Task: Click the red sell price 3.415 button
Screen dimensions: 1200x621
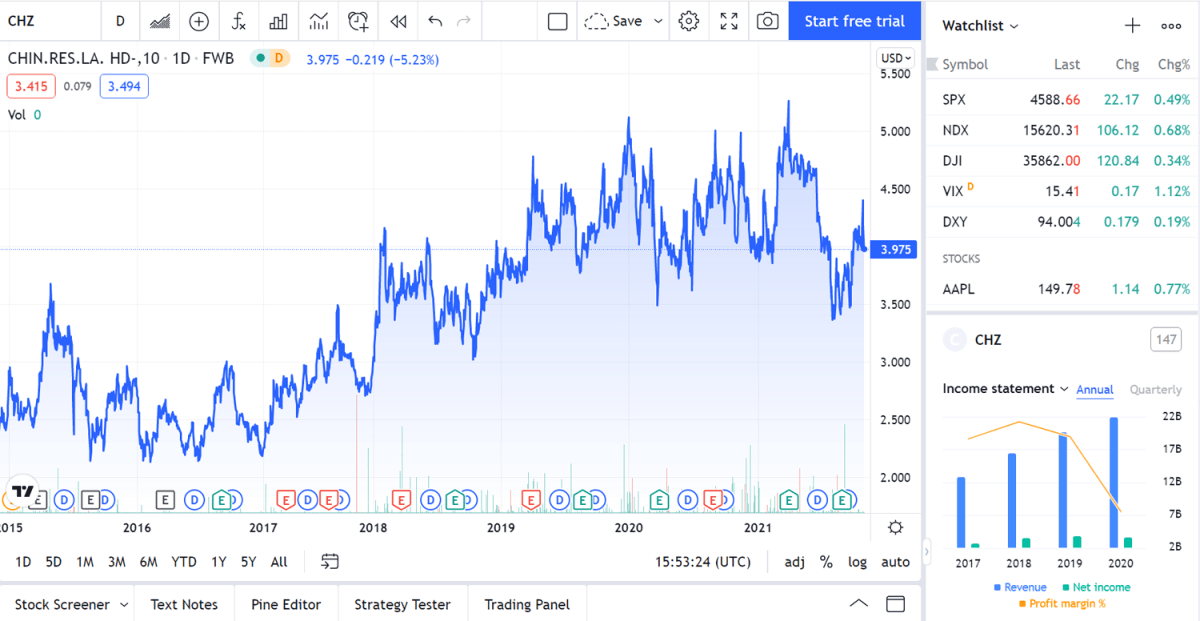Action: pos(33,86)
